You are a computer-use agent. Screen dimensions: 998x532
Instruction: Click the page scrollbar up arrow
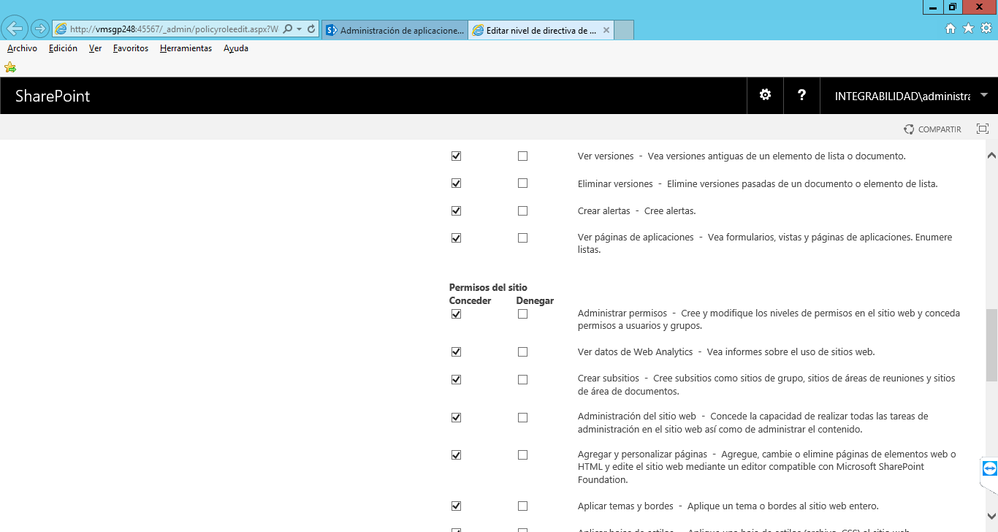(x=991, y=155)
